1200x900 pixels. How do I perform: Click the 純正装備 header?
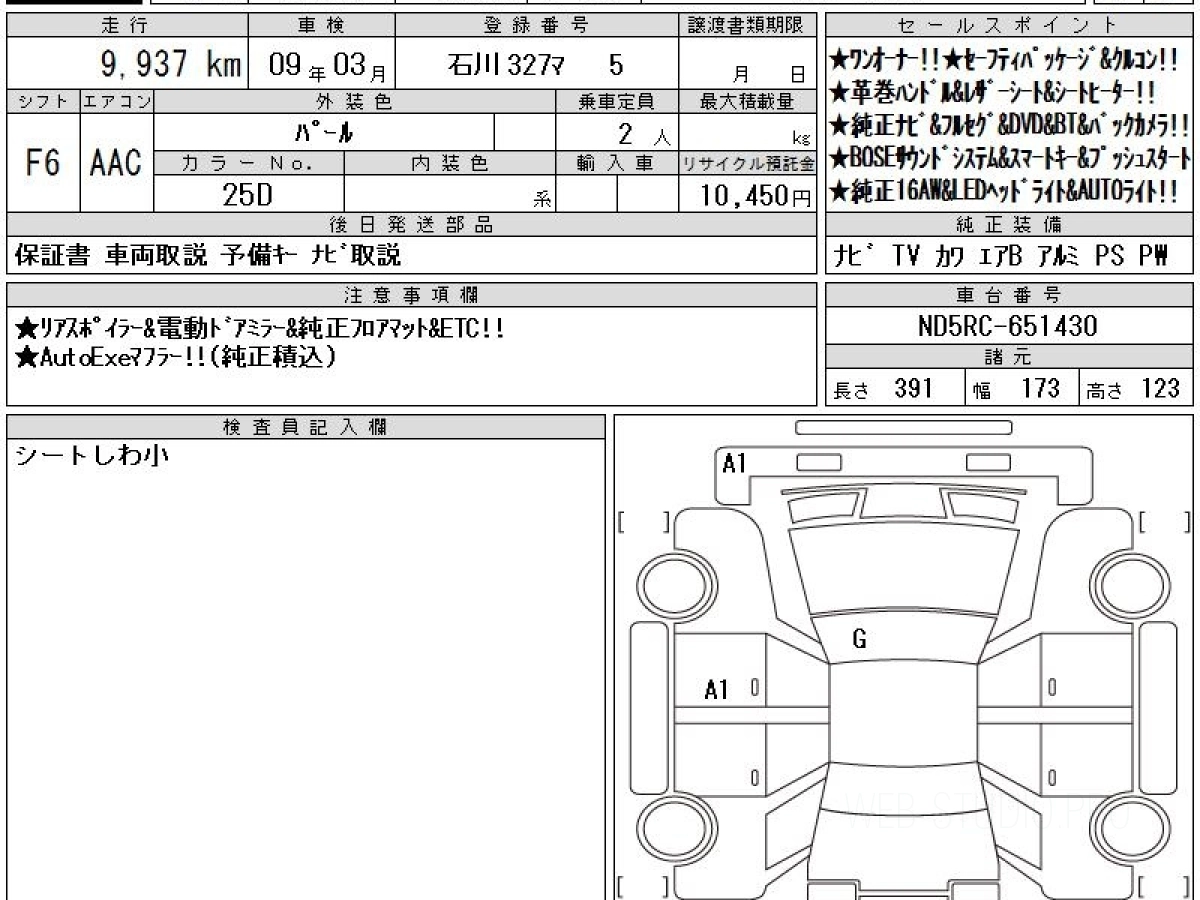tap(1010, 225)
